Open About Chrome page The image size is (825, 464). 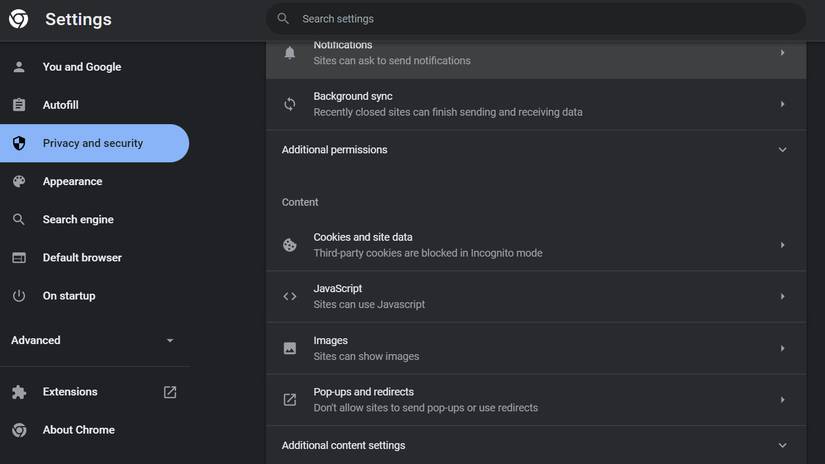(x=79, y=430)
